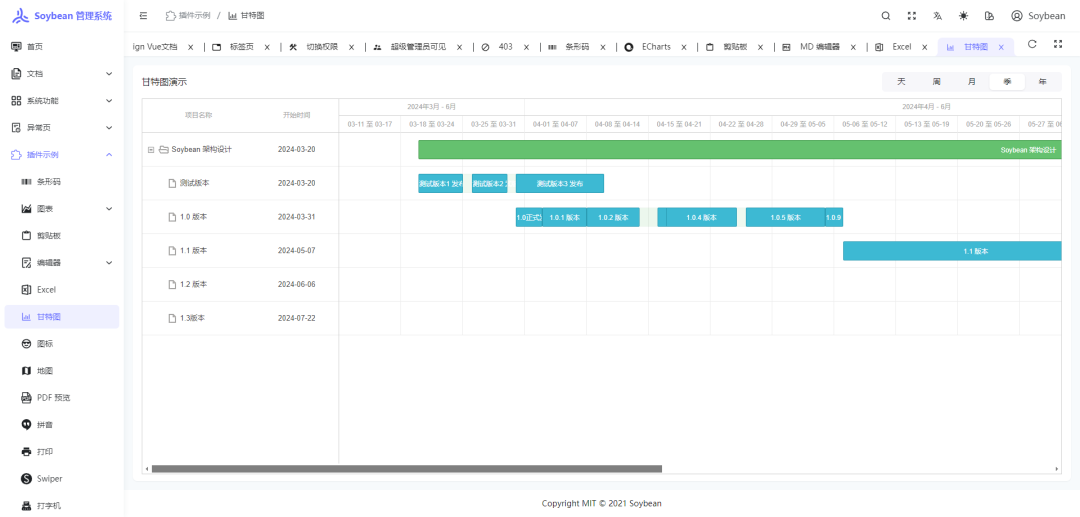The width and height of the screenshot is (1080, 517).
Task: Open the language switcher icon
Action: [938, 16]
